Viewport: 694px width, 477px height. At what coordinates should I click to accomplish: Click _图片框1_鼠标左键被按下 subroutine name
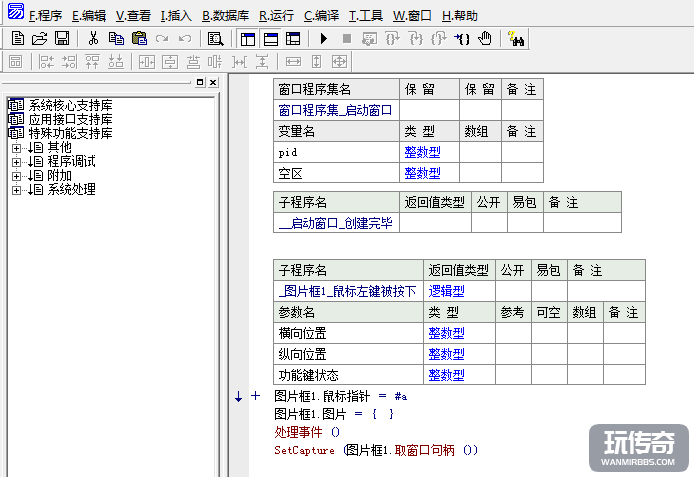[347, 291]
